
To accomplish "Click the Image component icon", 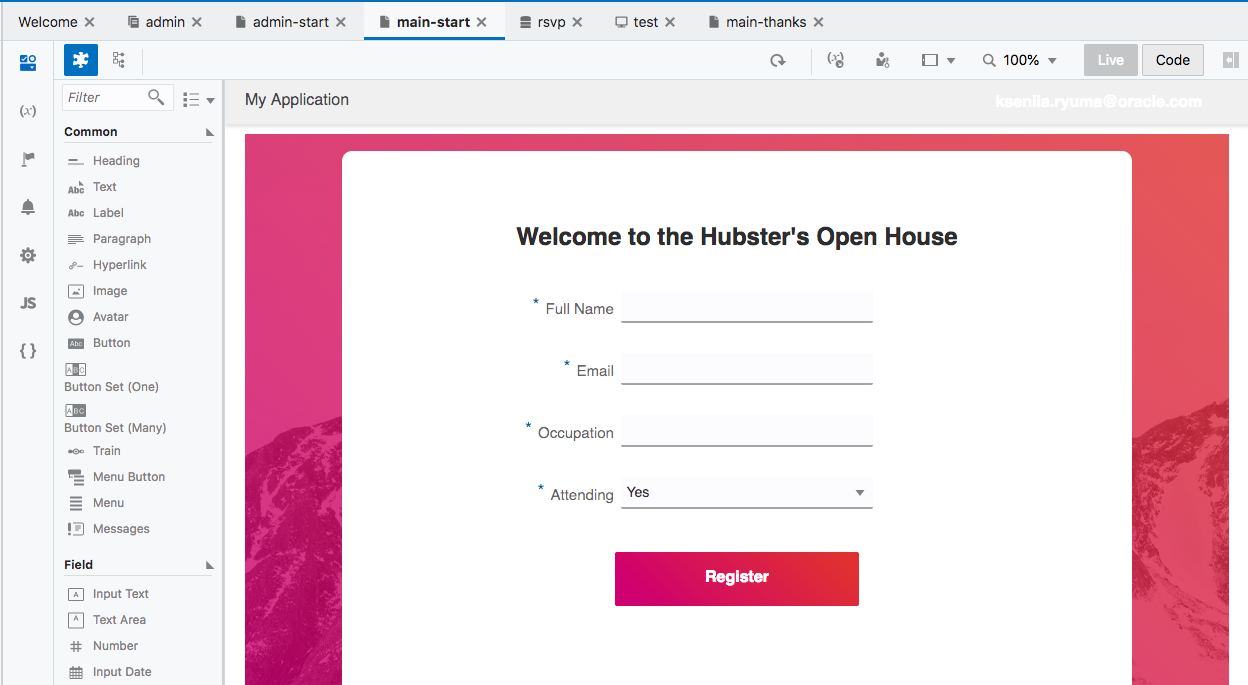I will coord(76,291).
